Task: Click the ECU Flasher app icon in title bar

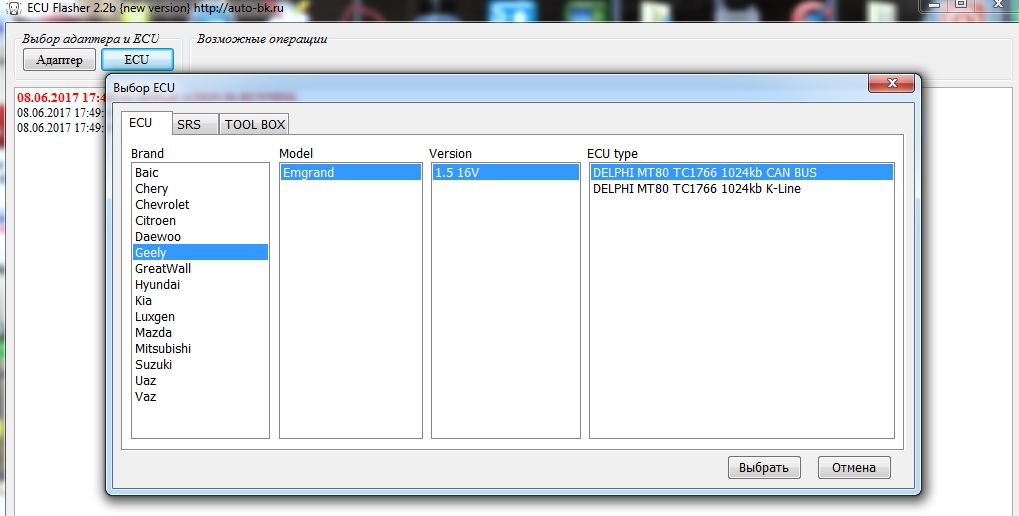Action: pos(14,8)
